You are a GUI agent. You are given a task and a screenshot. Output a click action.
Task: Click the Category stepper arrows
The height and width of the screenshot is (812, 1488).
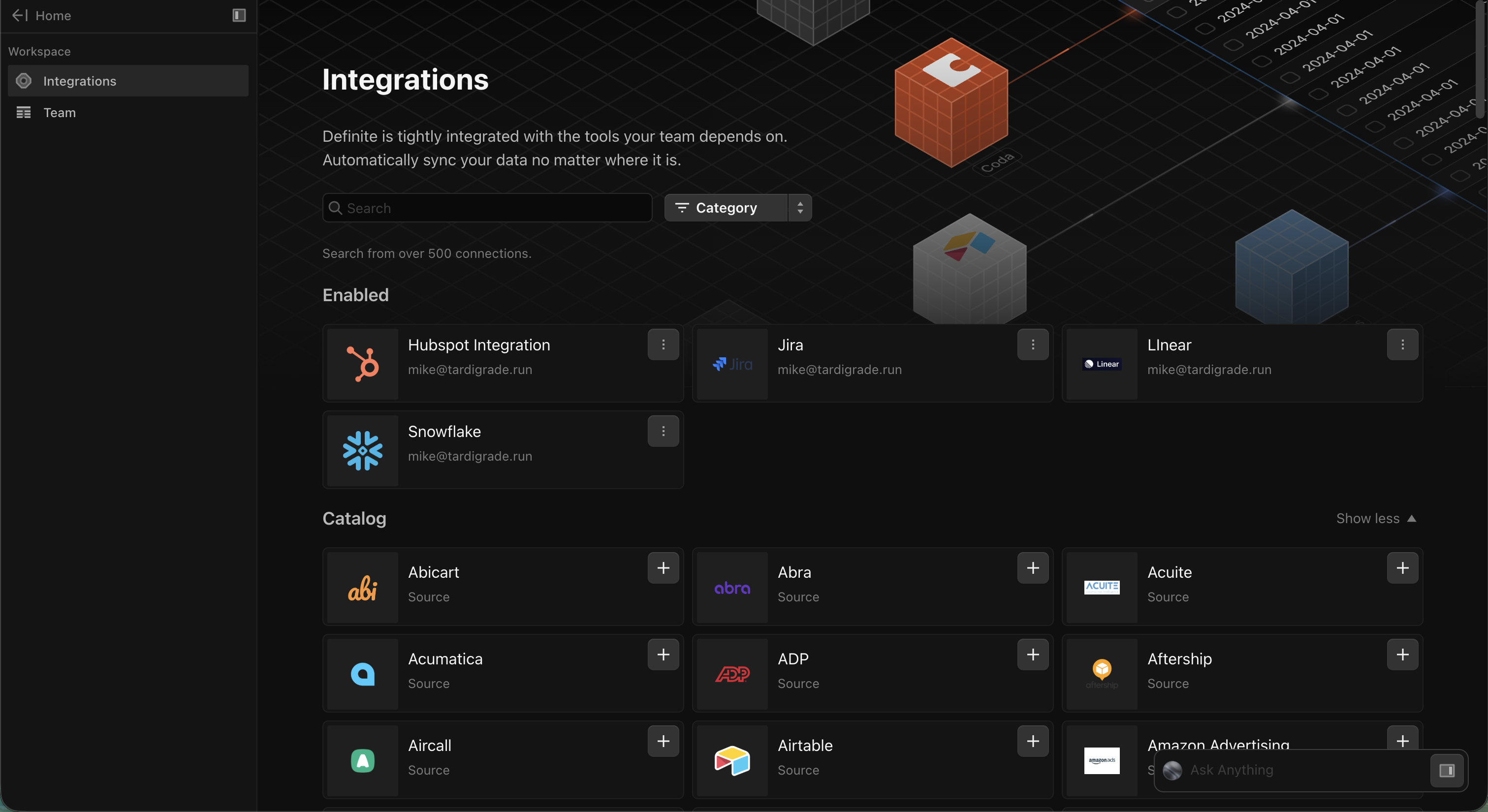pyautogui.click(x=800, y=208)
